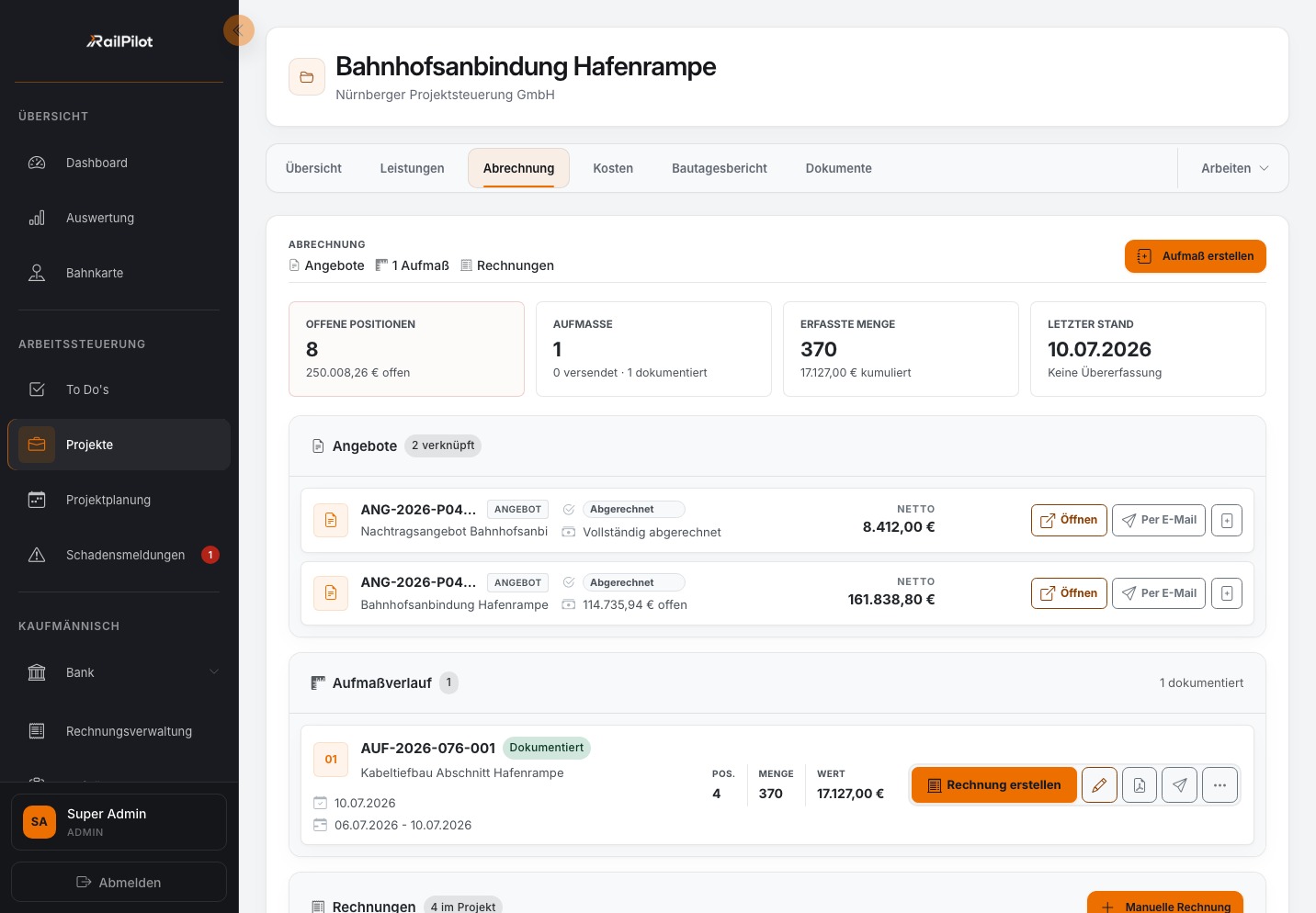Viewport: 1316px width, 913px height.
Task: Click the red Schadensmeldungen notification badge
Action: click(210, 555)
